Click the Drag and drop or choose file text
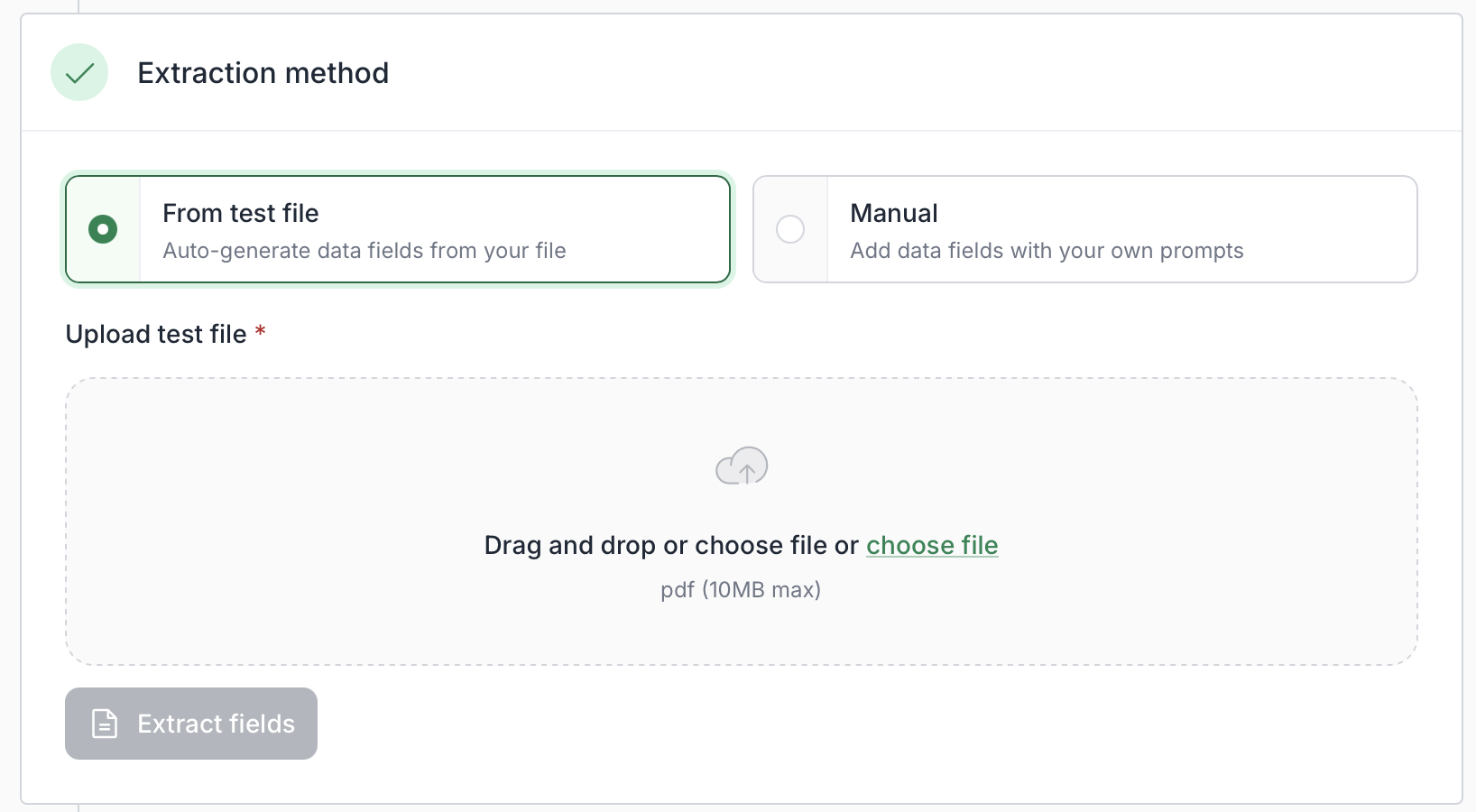This screenshot has width=1476, height=812. [671, 545]
